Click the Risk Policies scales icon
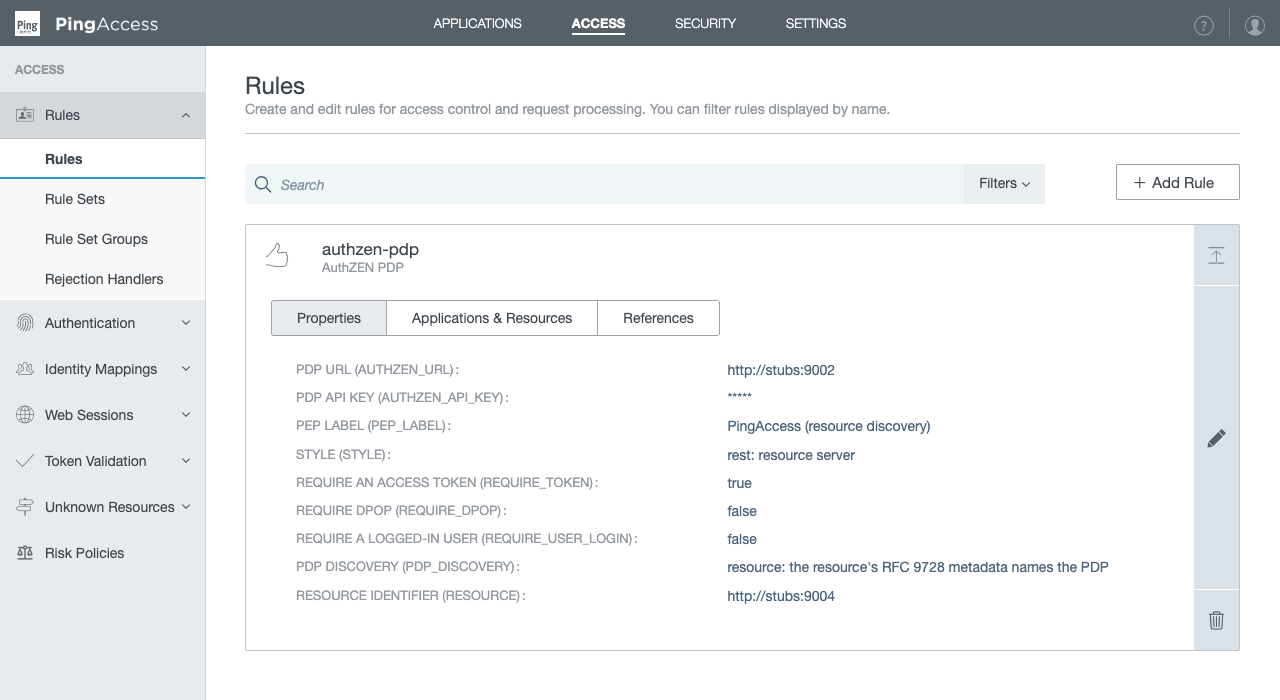The image size is (1280, 700). point(25,553)
